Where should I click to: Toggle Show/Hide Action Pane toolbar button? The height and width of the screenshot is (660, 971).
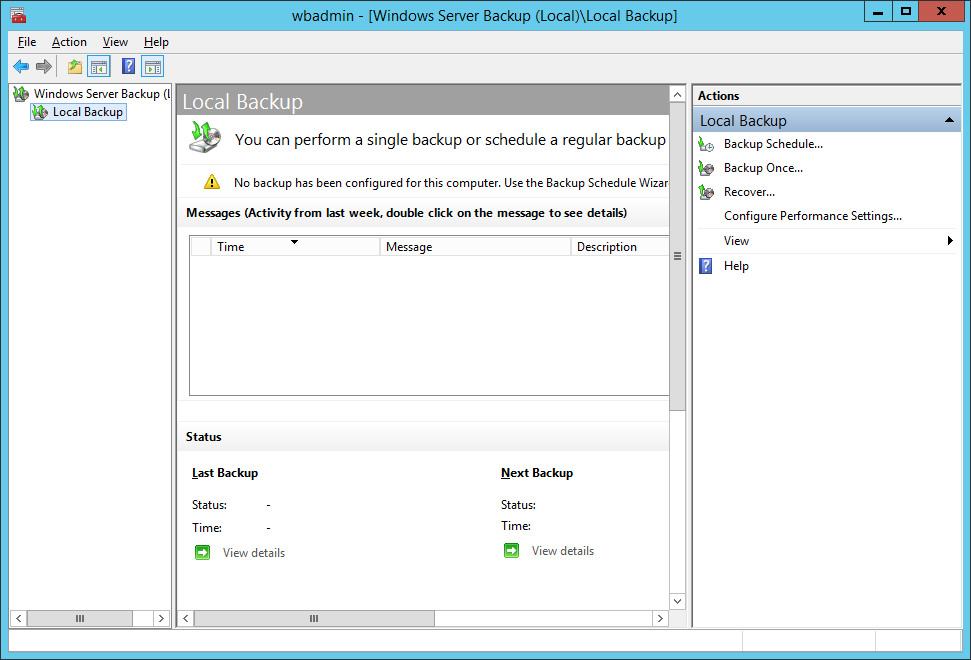[152, 67]
